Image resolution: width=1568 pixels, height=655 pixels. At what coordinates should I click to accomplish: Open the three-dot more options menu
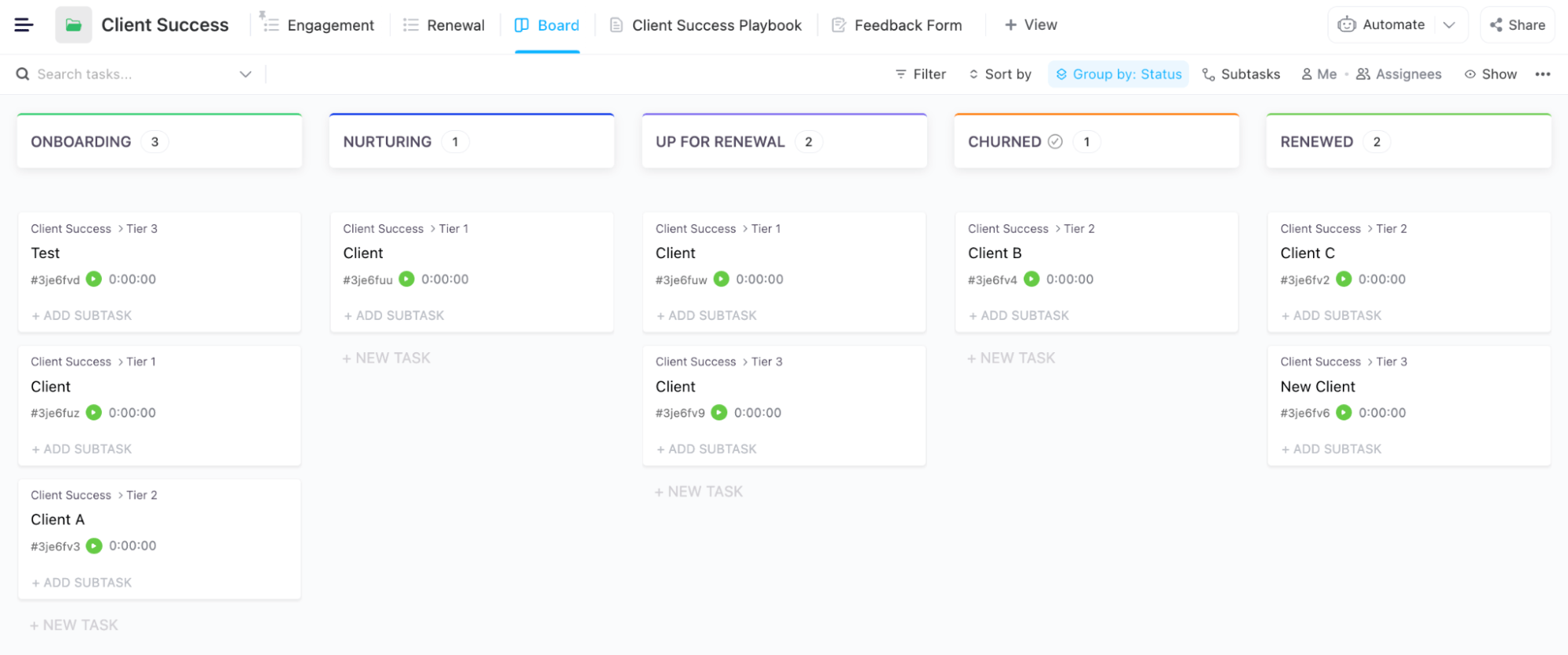click(x=1542, y=75)
